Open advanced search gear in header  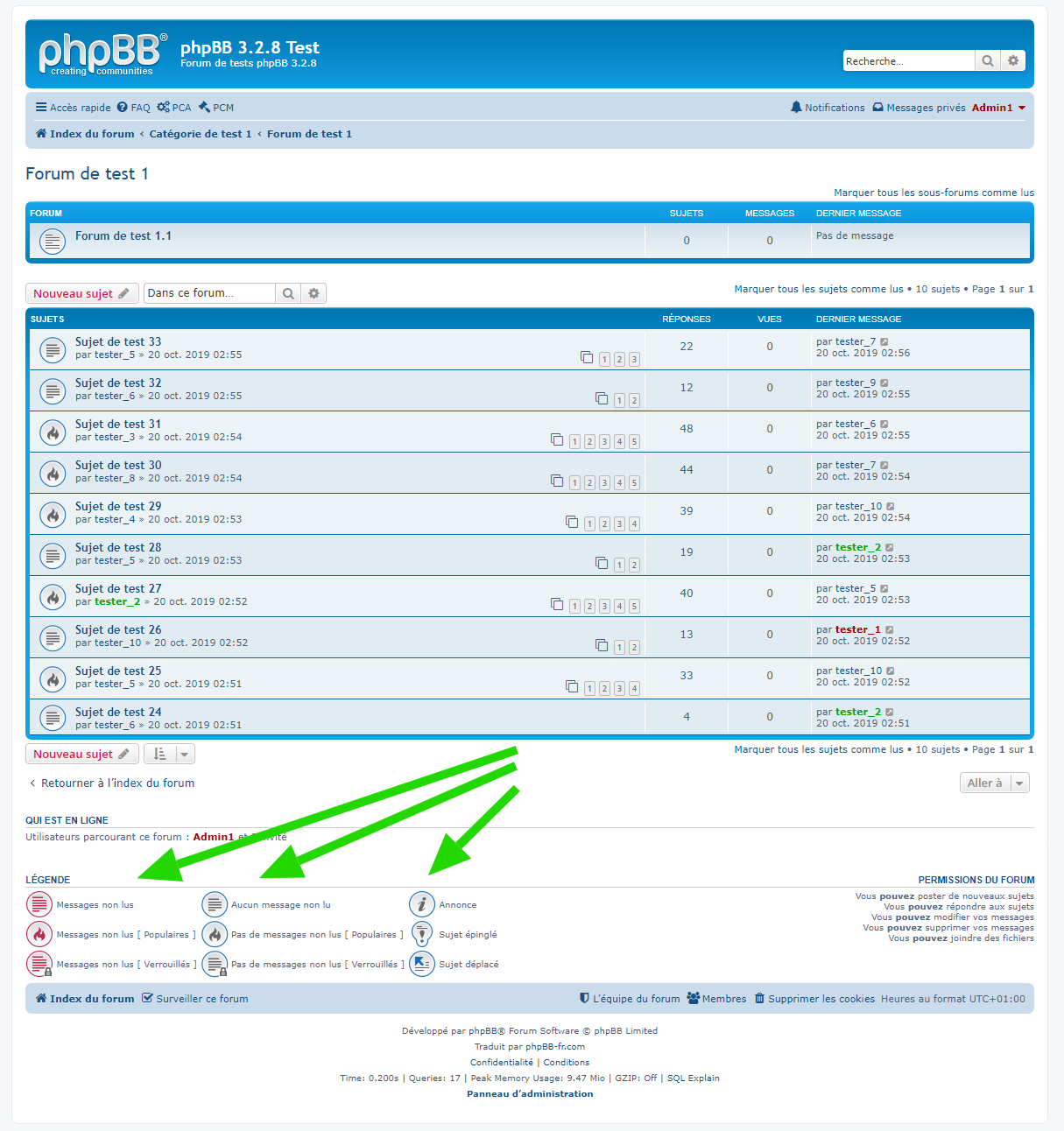pos(1013,61)
